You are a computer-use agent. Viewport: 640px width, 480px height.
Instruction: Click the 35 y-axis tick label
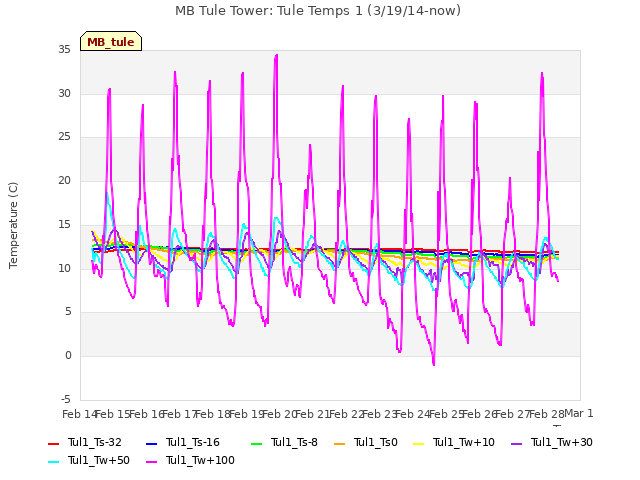click(x=64, y=50)
